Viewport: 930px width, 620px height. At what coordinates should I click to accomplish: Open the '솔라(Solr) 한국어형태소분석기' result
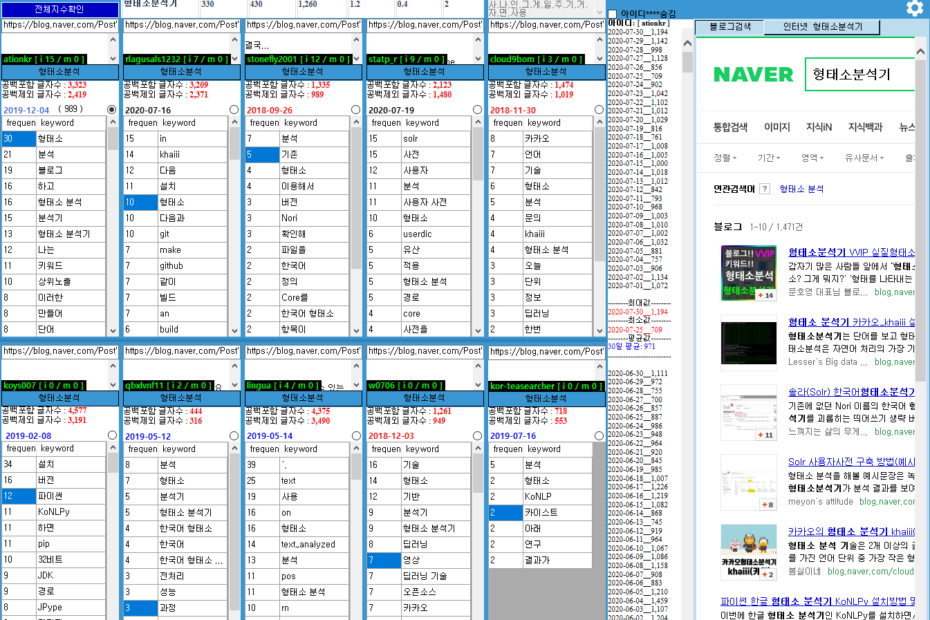pos(851,392)
